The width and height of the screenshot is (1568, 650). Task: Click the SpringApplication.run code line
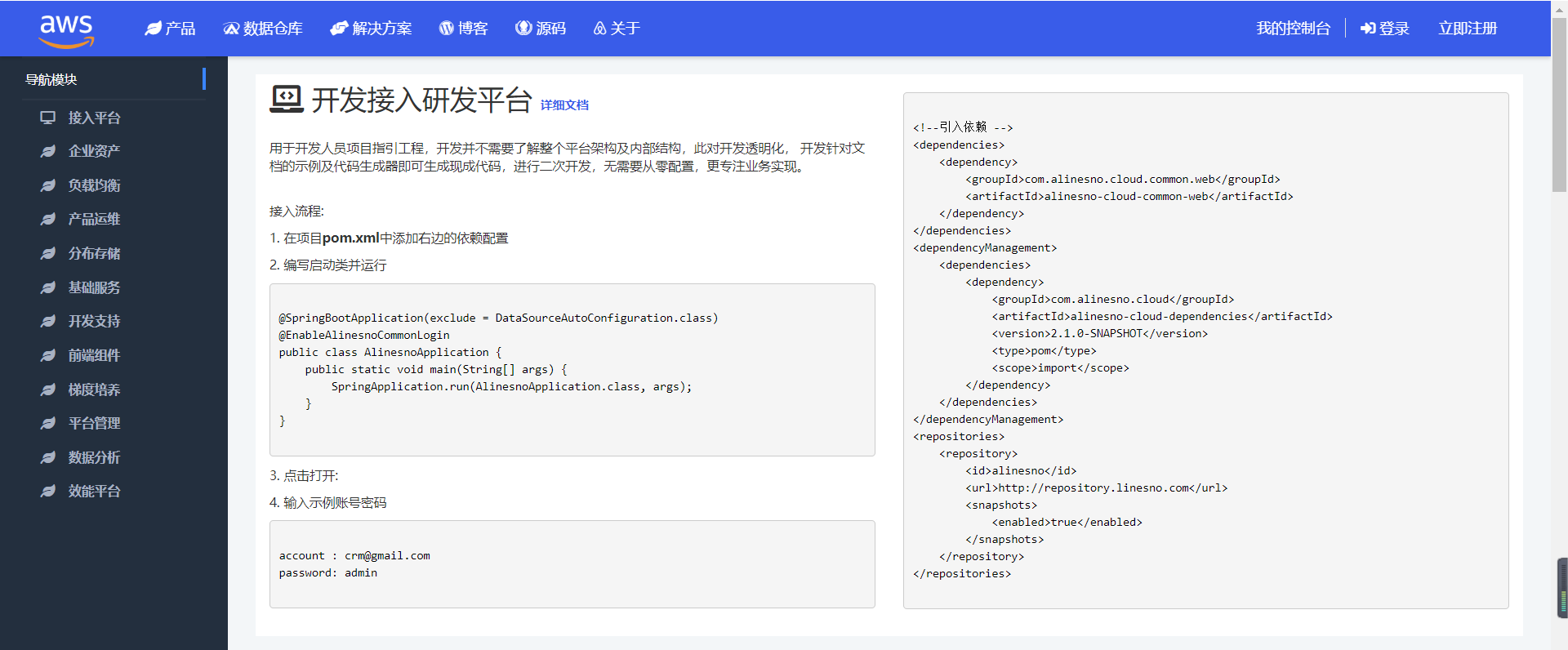coord(511,386)
